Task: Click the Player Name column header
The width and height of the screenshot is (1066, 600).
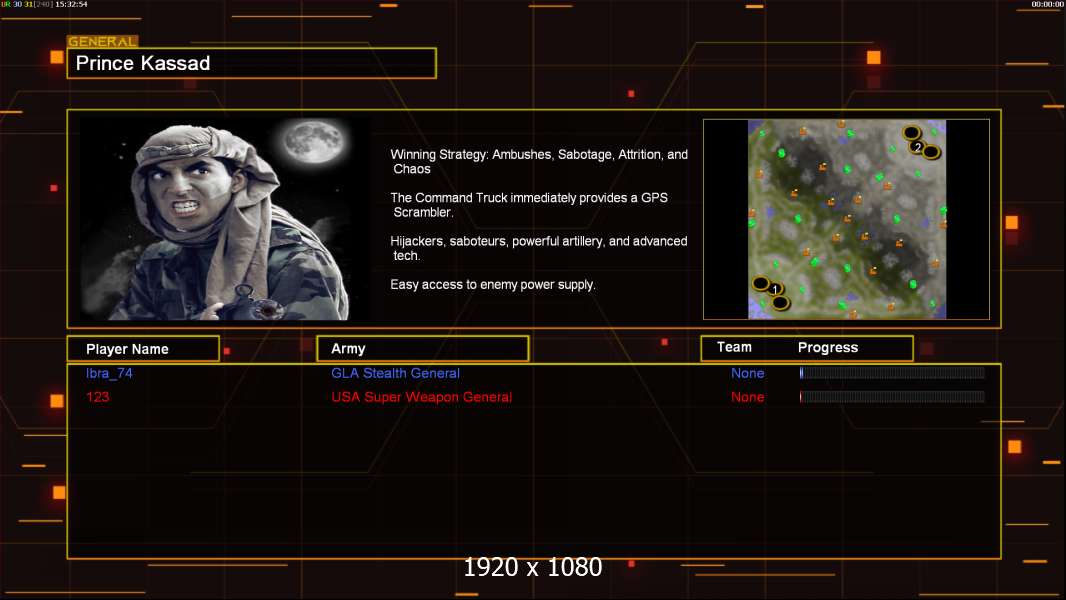Action: pos(143,349)
